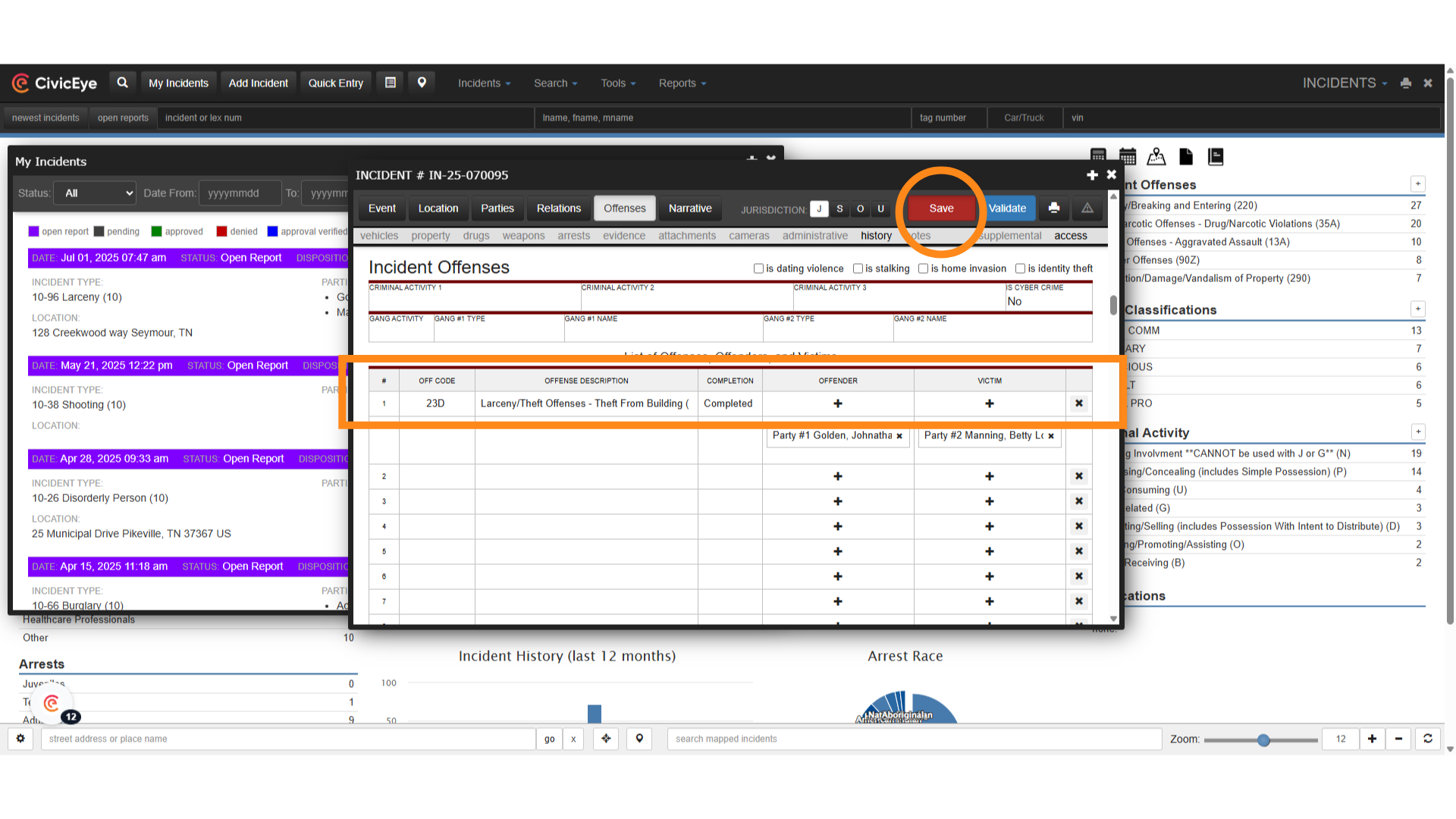Click the go button for address search
1456x819 pixels.
pyautogui.click(x=549, y=739)
